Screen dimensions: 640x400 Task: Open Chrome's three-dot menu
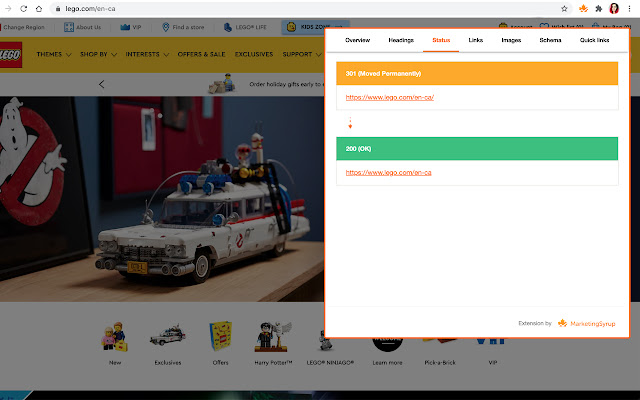629,9
